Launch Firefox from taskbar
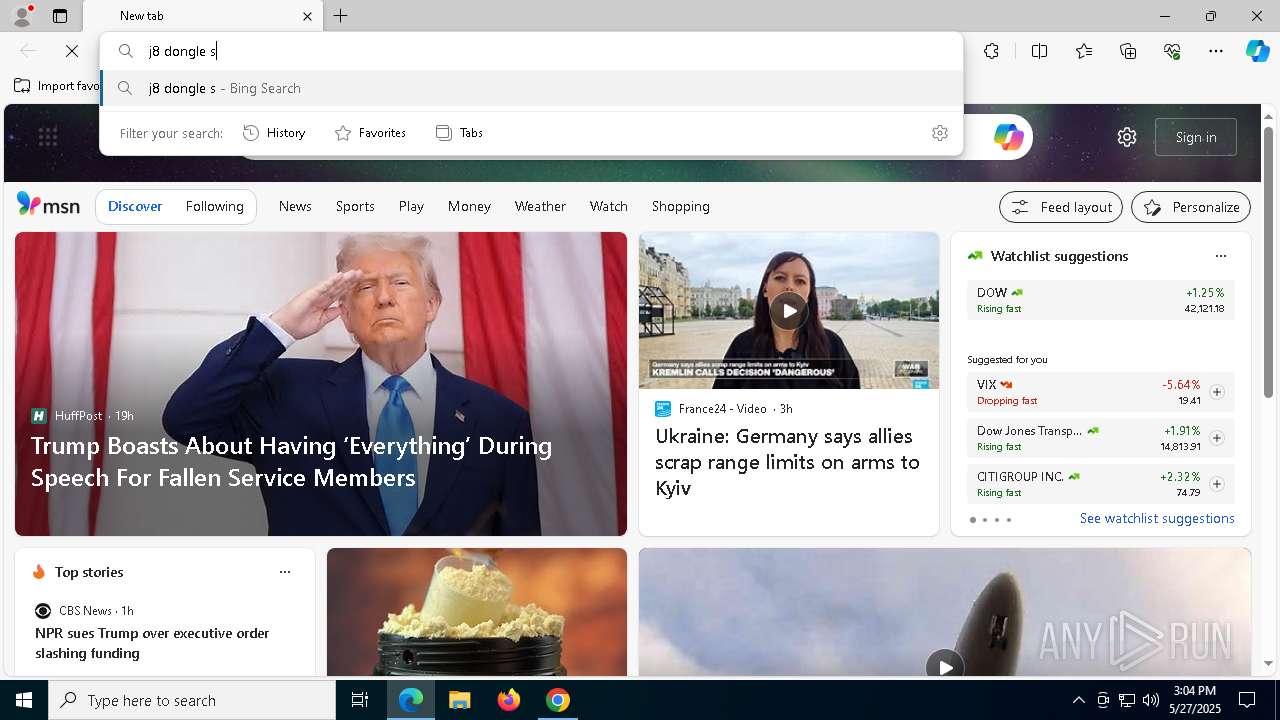The height and width of the screenshot is (720, 1280). pyautogui.click(x=509, y=700)
